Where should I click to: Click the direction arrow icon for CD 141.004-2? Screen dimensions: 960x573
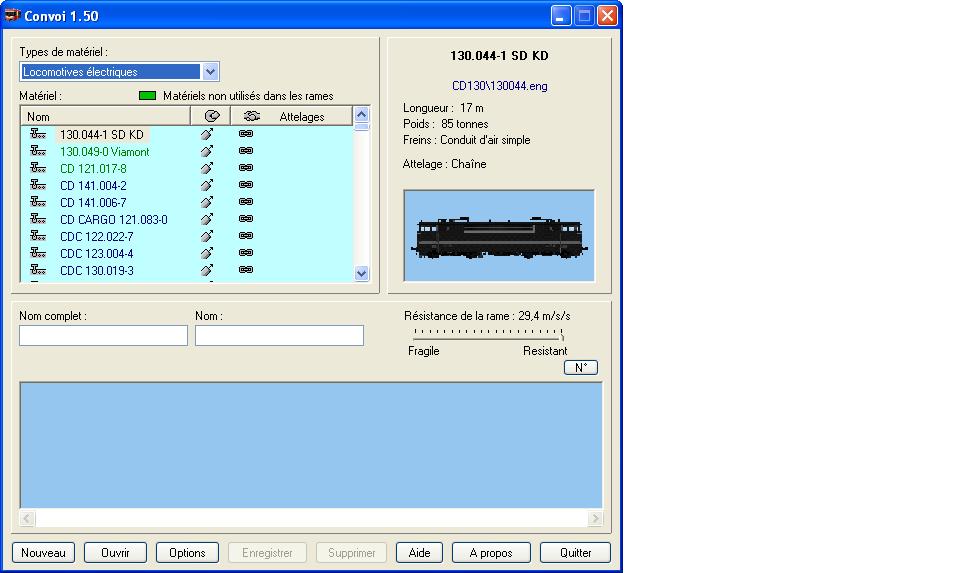point(207,185)
